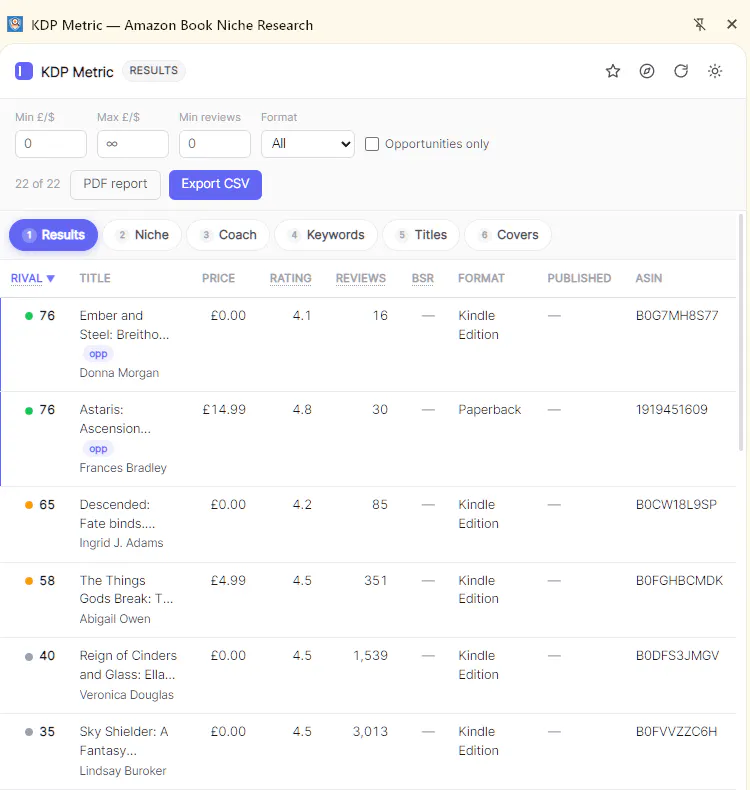The image size is (750, 790).
Task: Open the Coach tab
Action: (x=228, y=235)
